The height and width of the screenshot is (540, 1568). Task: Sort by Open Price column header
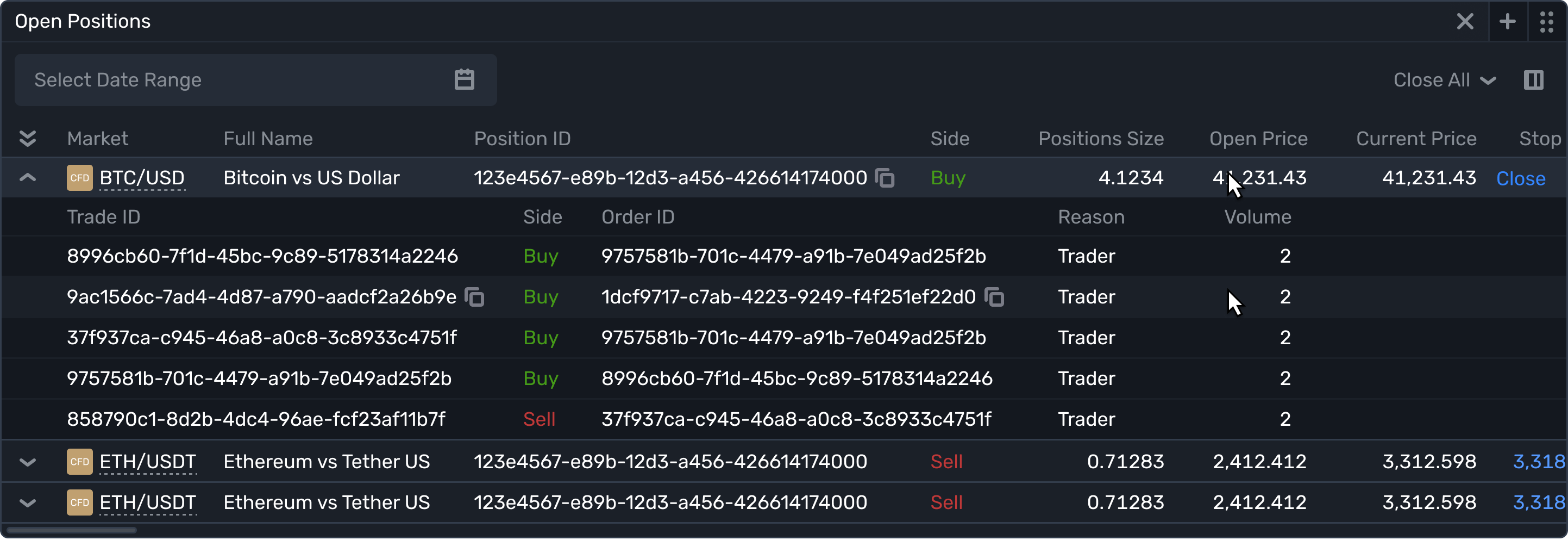click(x=1258, y=138)
